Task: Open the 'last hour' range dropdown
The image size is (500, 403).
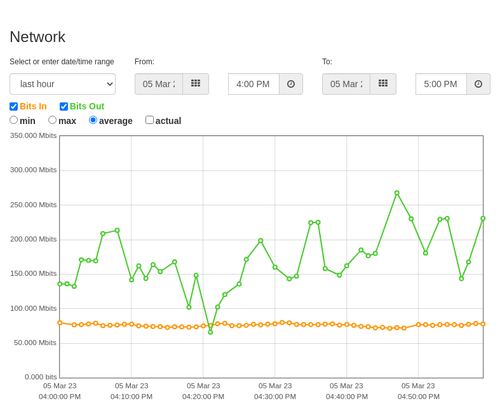Action: [63, 84]
